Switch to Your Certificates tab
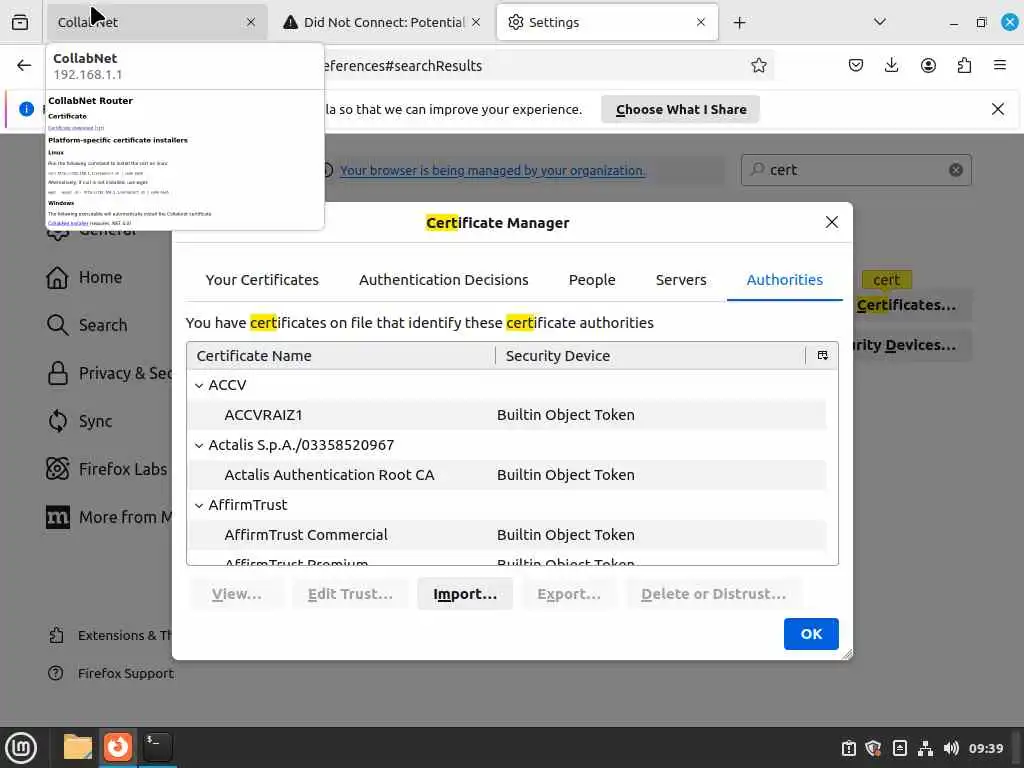 262,280
